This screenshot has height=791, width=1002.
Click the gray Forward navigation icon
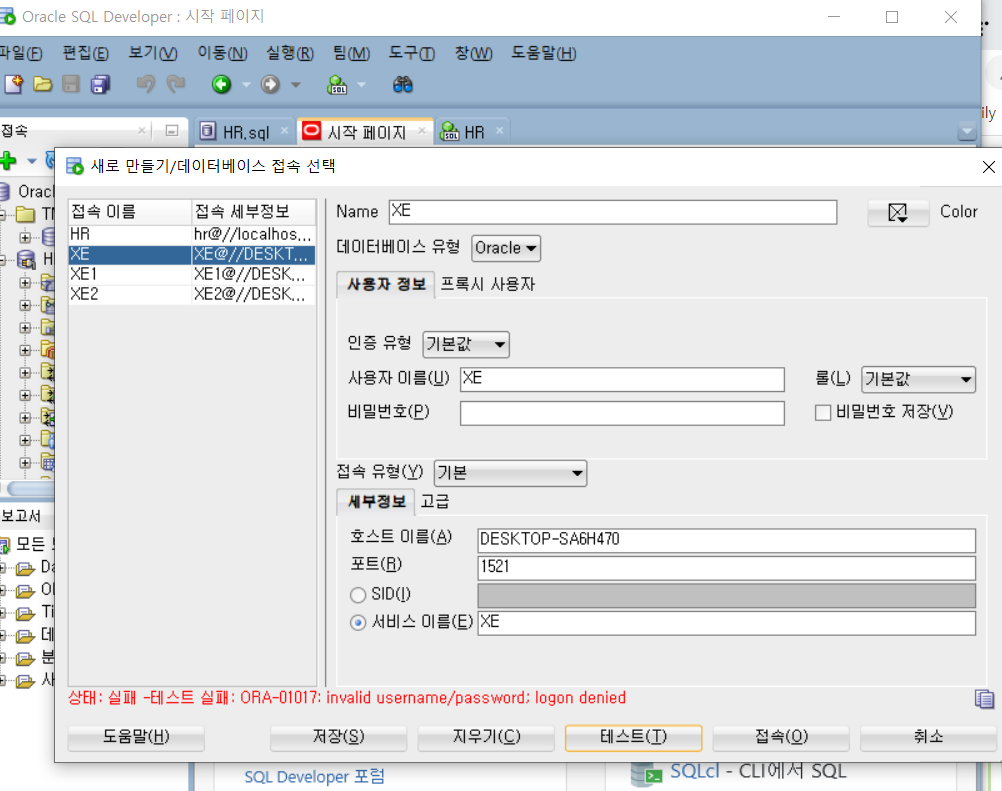[270, 84]
